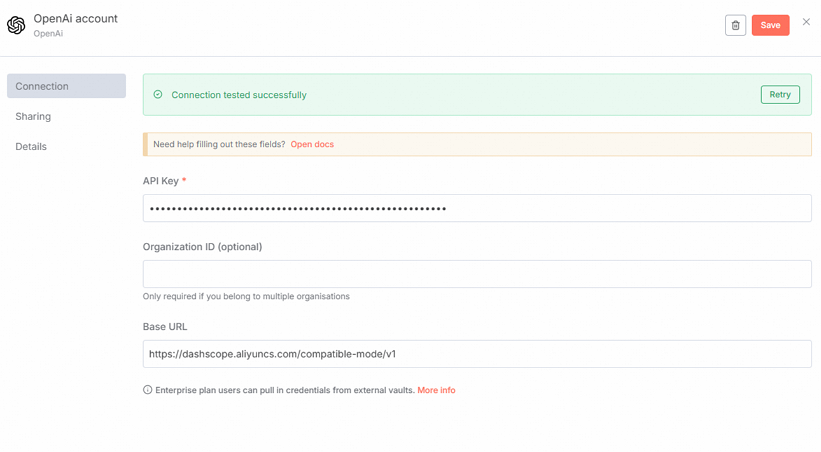Viewport: 821px width, 452px height.
Task: Retry the connection test
Action: [780, 94]
